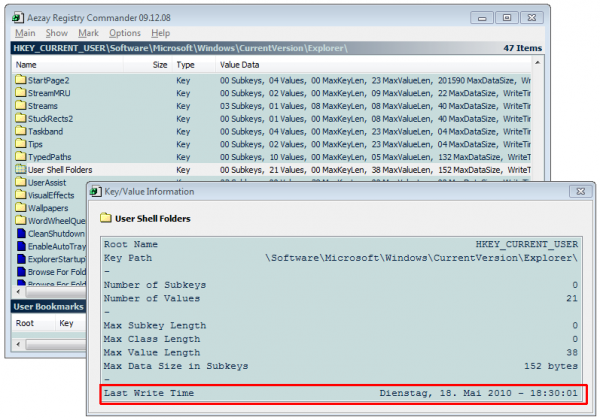Screen dimensions: 600x420
Task: Select the VisualEffects row name
Action: point(51,195)
